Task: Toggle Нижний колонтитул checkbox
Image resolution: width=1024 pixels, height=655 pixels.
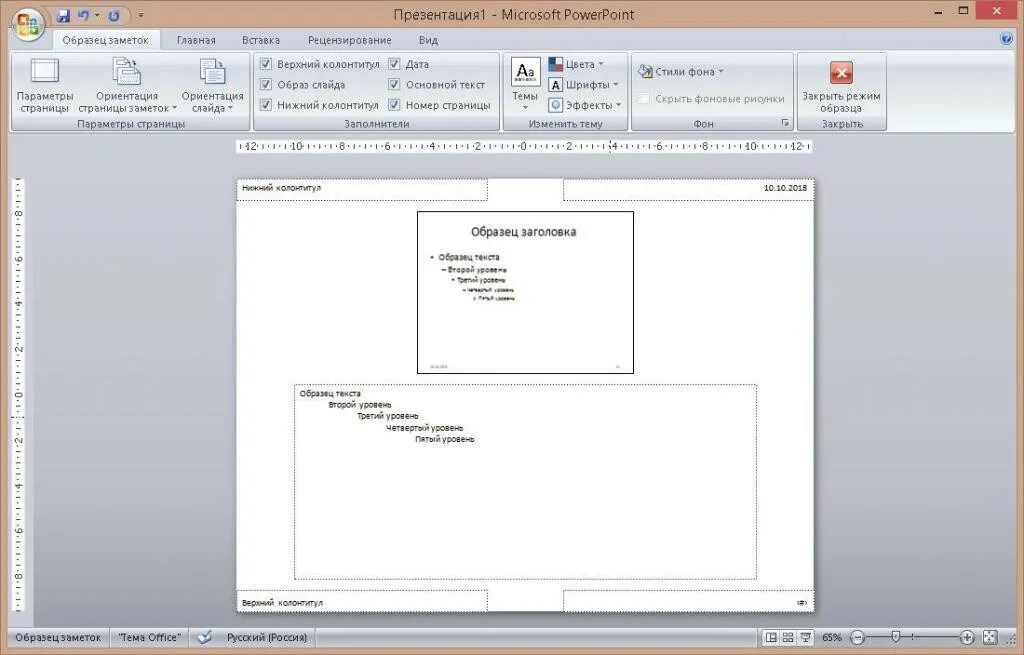Action: (266, 104)
